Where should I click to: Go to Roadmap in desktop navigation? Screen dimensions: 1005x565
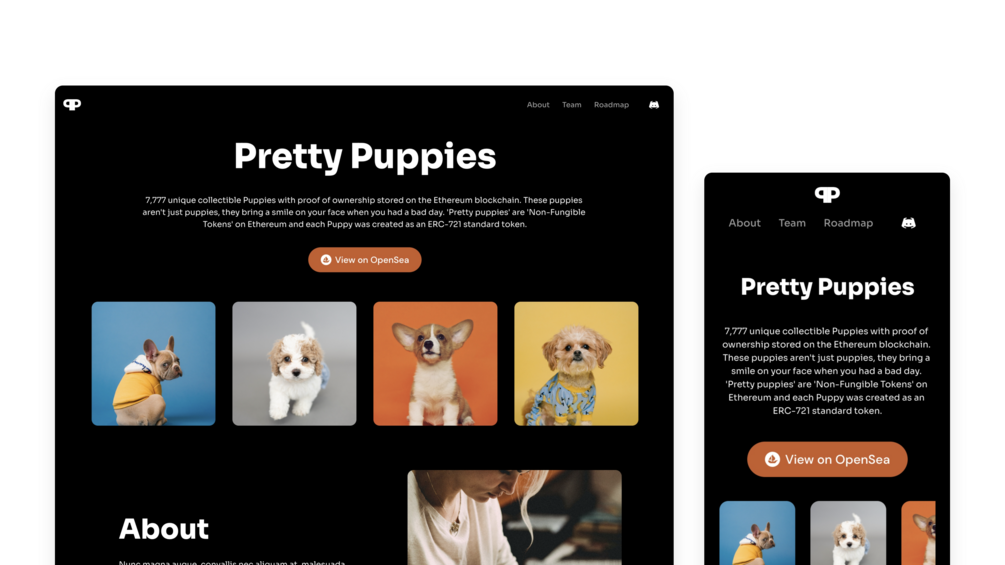click(611, 105)
